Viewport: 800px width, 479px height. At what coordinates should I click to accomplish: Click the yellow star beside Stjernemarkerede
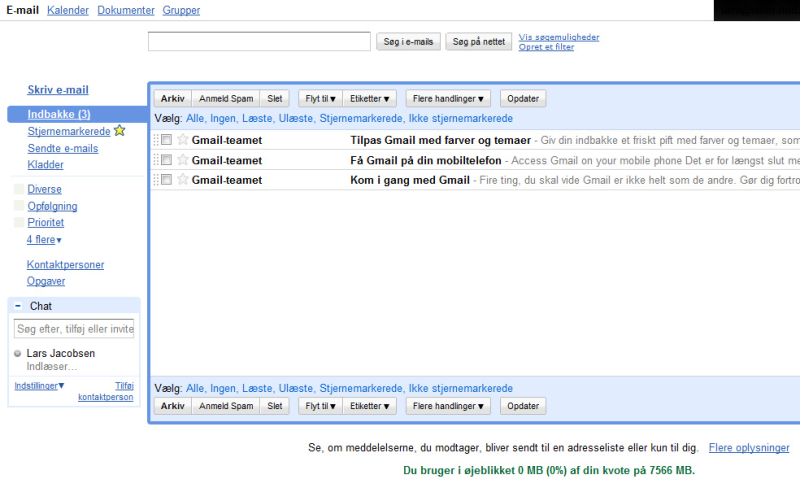pyautogui.click(x=120, y=131)
